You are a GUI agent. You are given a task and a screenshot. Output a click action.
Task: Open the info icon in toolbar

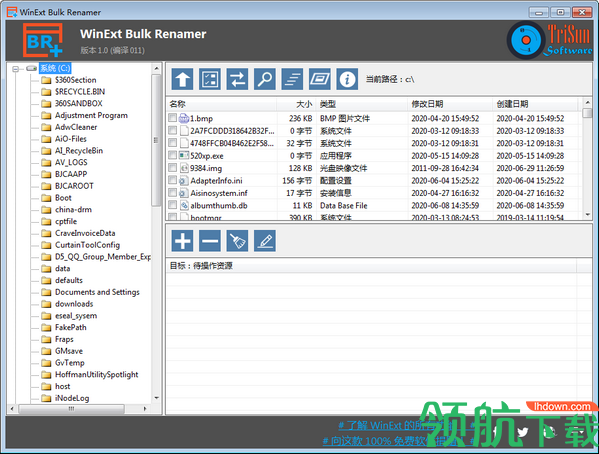[347, 79]
